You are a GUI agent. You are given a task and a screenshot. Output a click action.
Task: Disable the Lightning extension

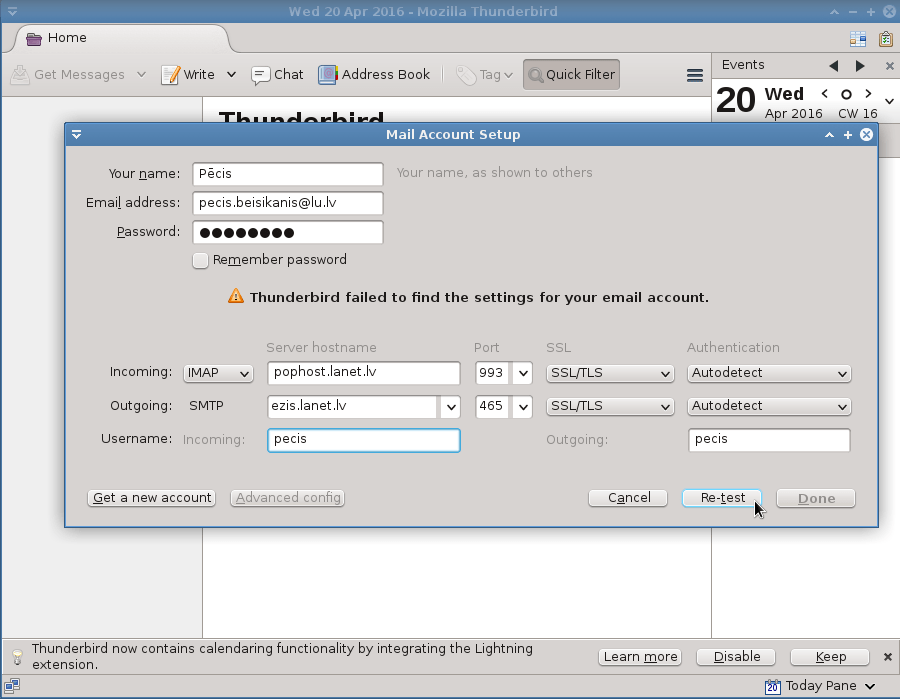pyautogui.click(x=736, y=657)
